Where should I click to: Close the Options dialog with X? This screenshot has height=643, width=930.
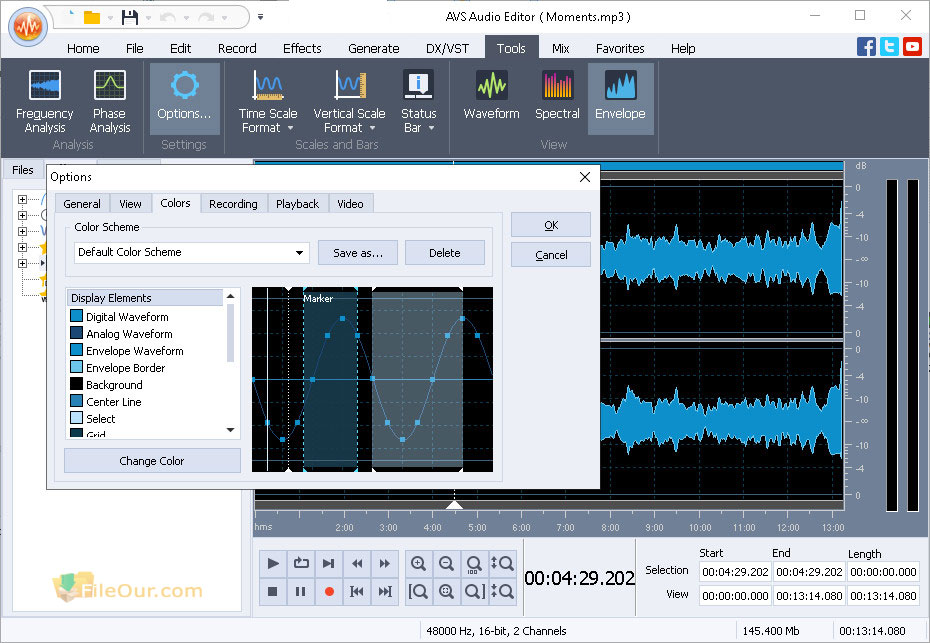coord(585,177)
